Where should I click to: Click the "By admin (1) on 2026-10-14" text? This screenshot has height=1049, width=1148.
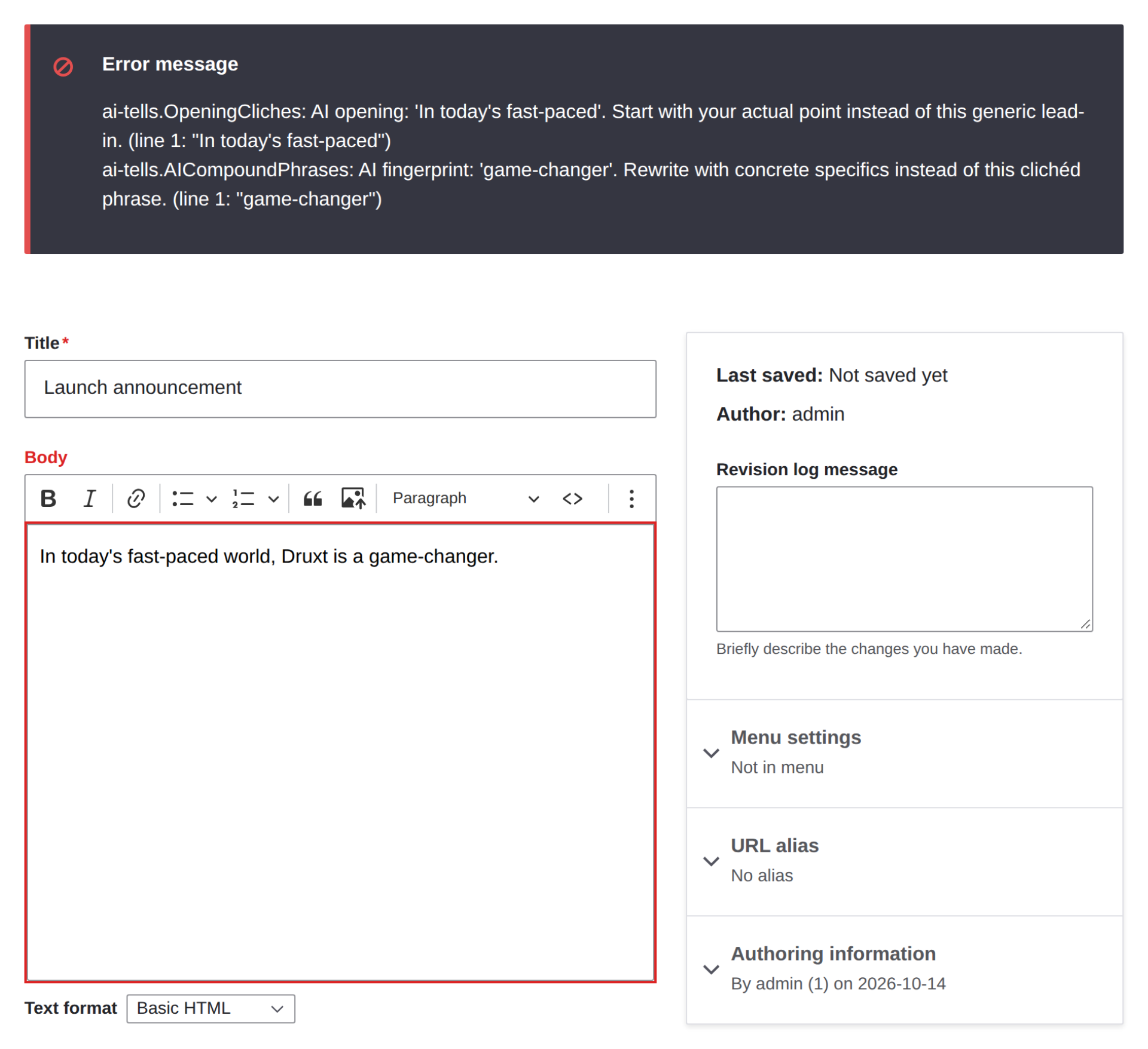click(x=838, y=984)
